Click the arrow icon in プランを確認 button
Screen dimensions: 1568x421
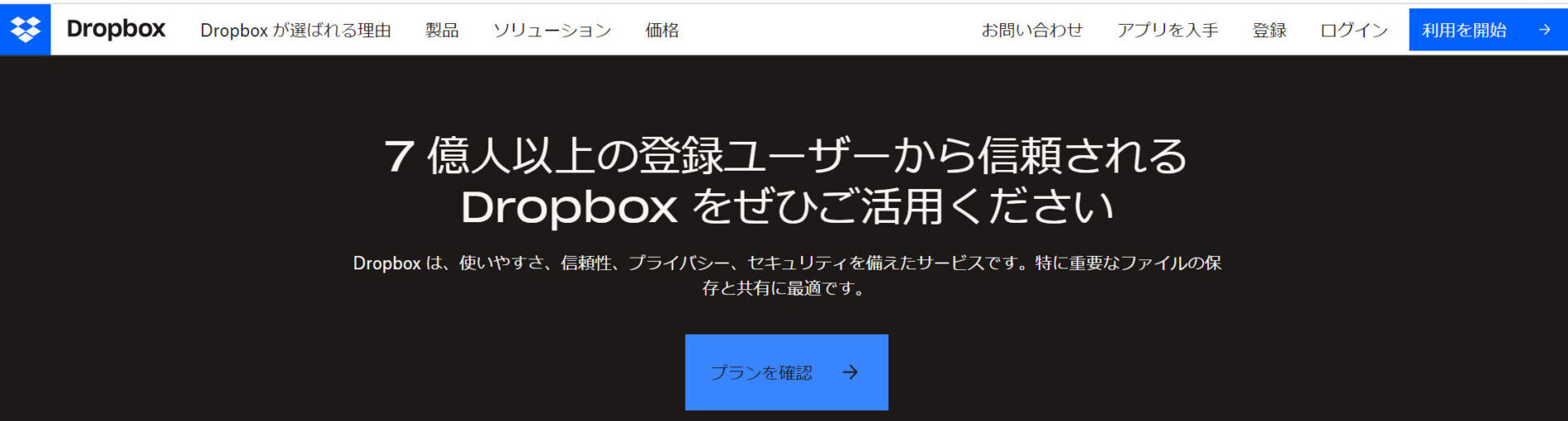point(850,372)
